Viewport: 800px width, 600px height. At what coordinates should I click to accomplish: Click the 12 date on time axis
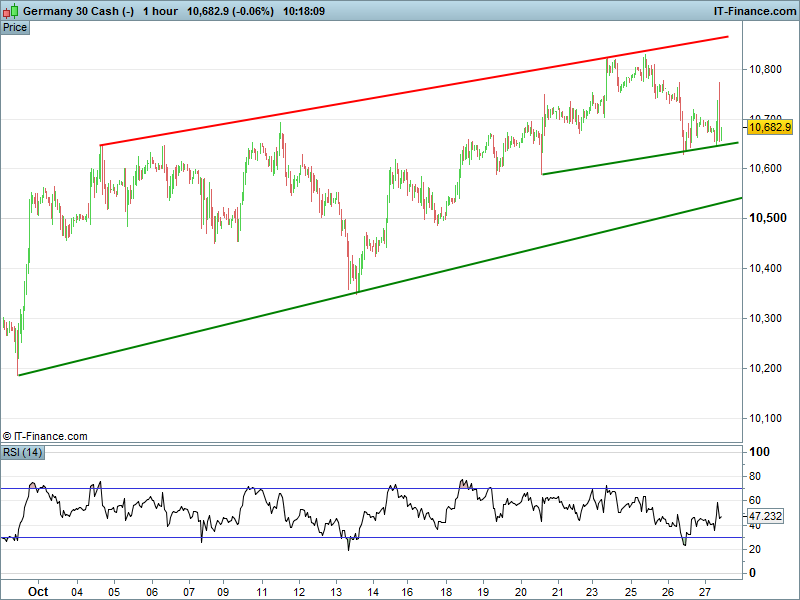[299, 592]
